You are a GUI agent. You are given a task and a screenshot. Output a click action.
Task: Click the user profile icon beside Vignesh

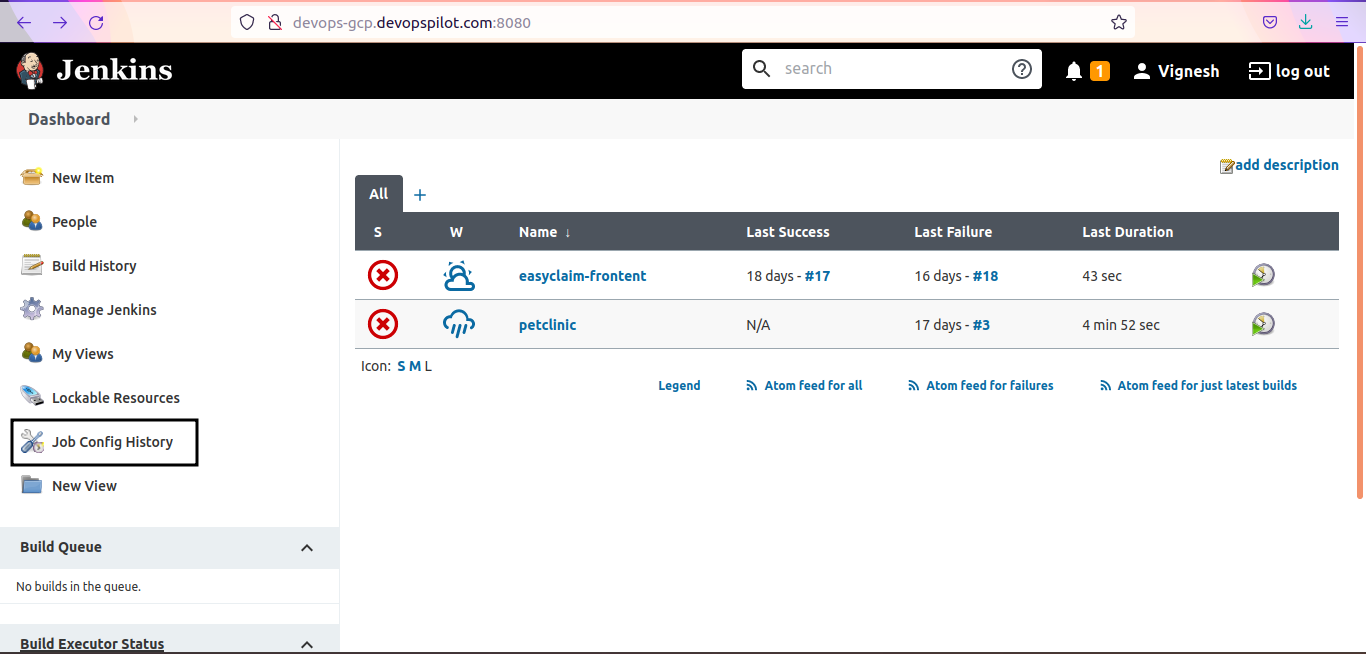pyautogui.click(x=1142, y=71)
